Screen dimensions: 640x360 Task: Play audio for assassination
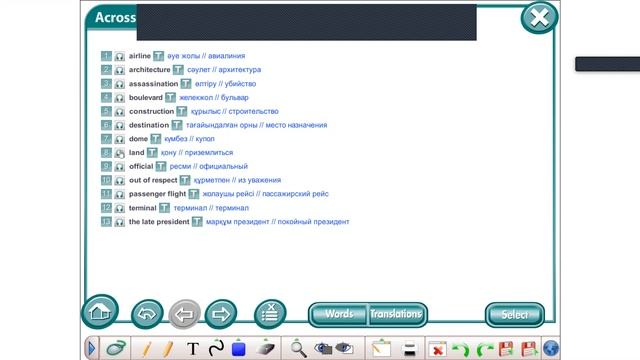pos(119,84)
